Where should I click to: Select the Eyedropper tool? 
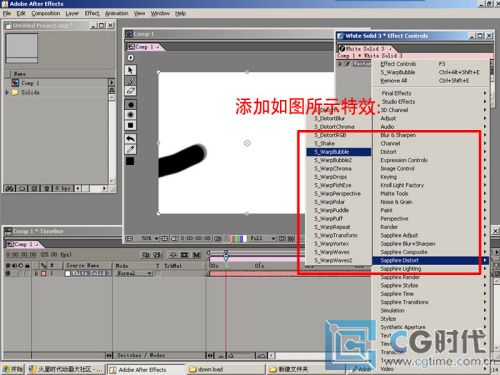pos(130,149)
